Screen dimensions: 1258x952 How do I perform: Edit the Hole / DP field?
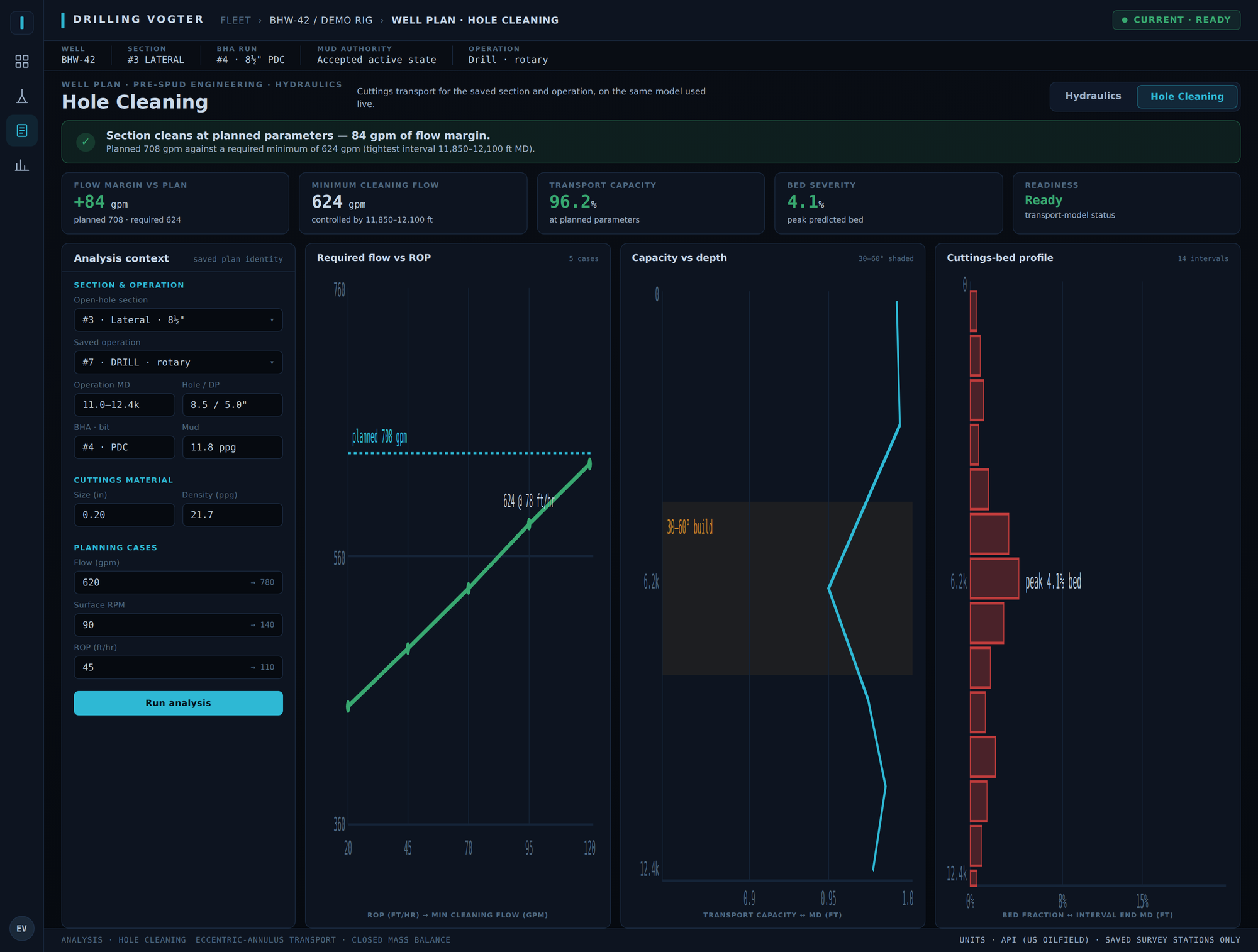point(232,405)
